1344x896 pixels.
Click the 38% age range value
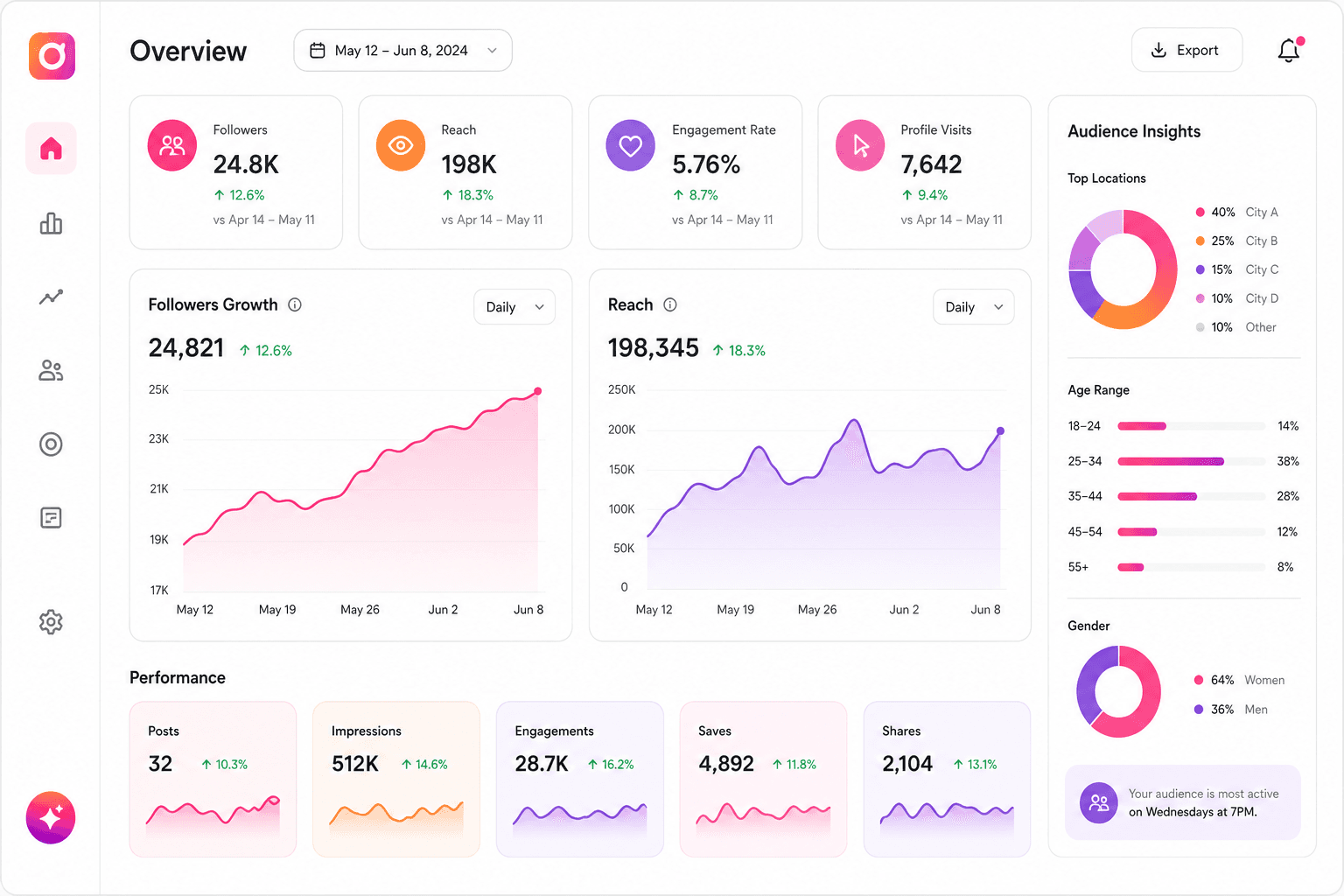click(1288, 461)
